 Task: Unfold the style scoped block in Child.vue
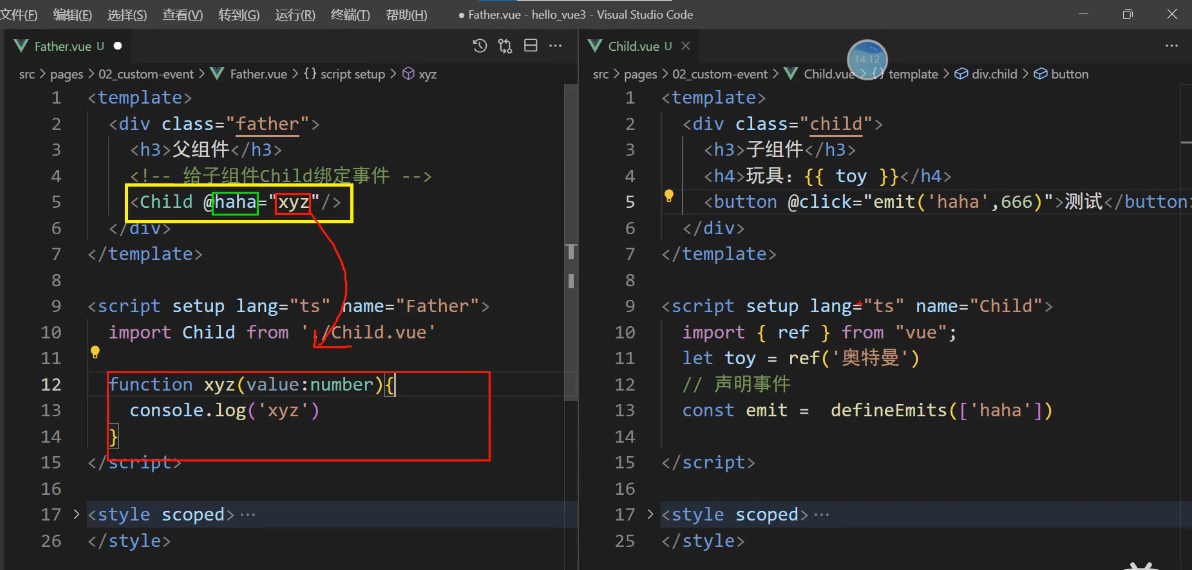[649, 515]
